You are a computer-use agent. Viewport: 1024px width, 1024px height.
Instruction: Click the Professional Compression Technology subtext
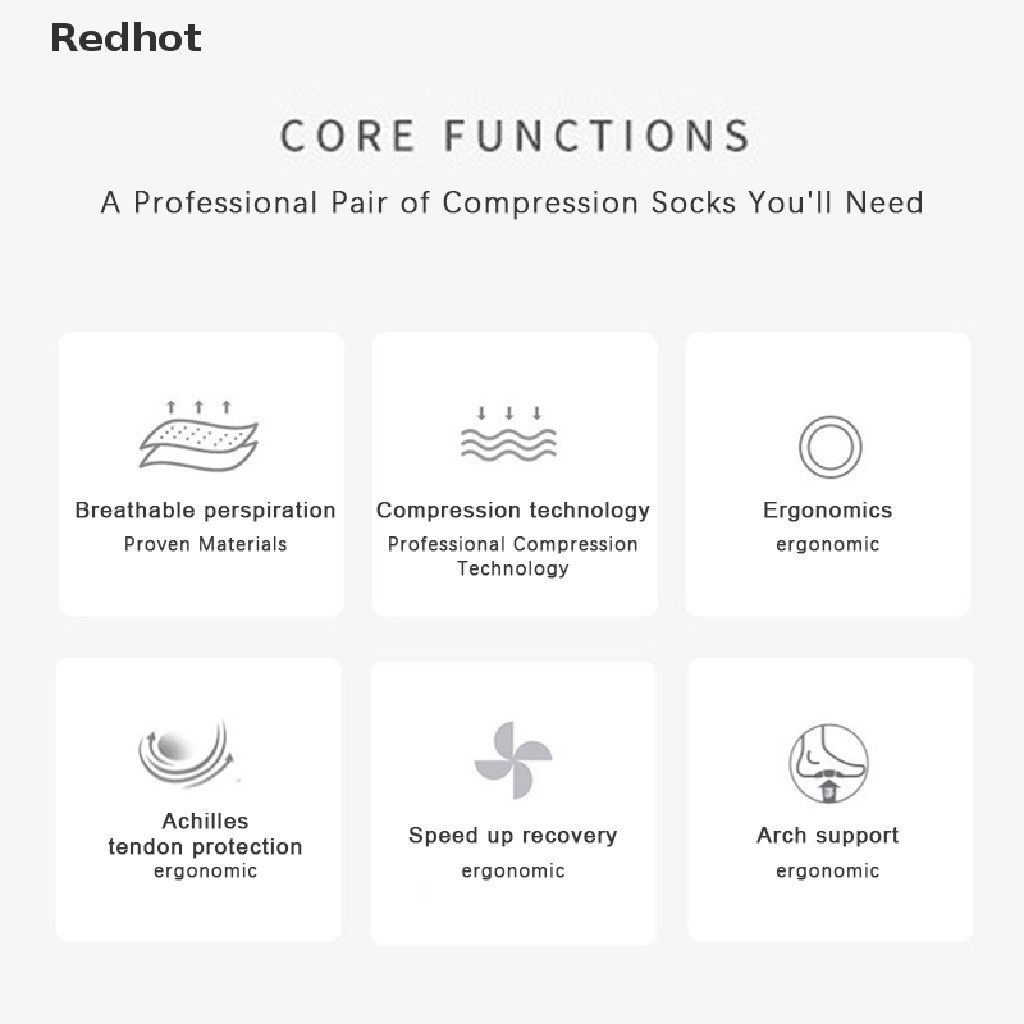pos(513,556)
